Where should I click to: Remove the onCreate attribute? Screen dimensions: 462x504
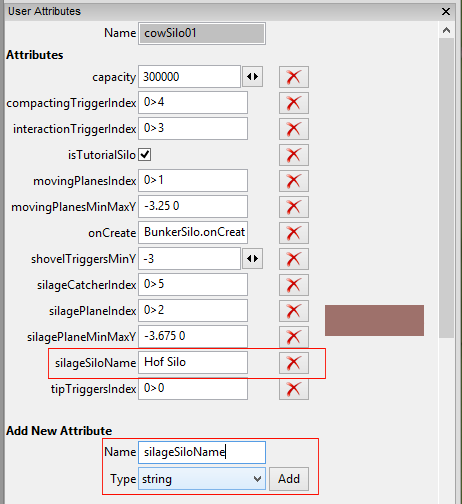pyautogui.click(x=294, y=233)
